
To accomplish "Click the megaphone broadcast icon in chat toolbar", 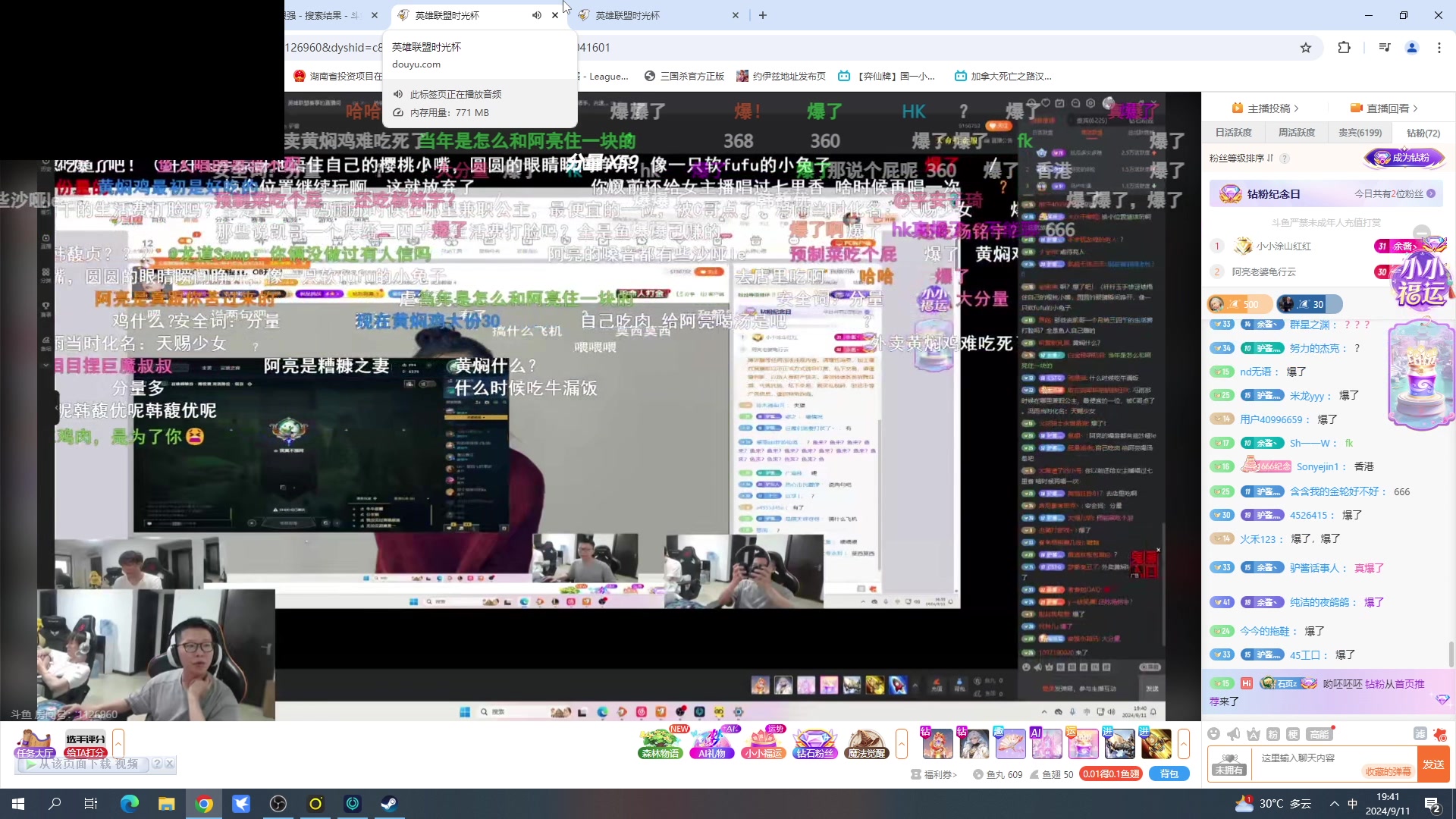I will (x=1233, y=734).
